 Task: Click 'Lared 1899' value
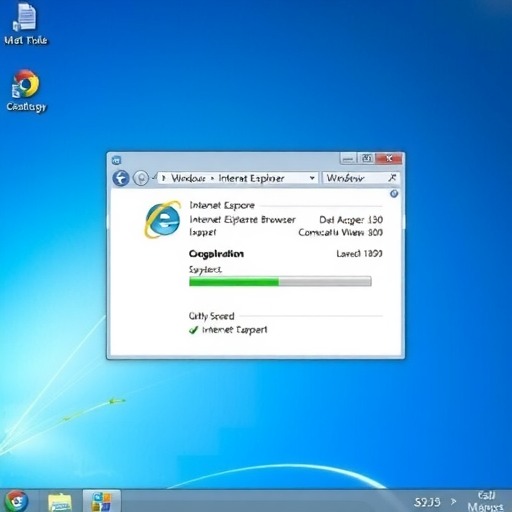click(x=359, y=254)
